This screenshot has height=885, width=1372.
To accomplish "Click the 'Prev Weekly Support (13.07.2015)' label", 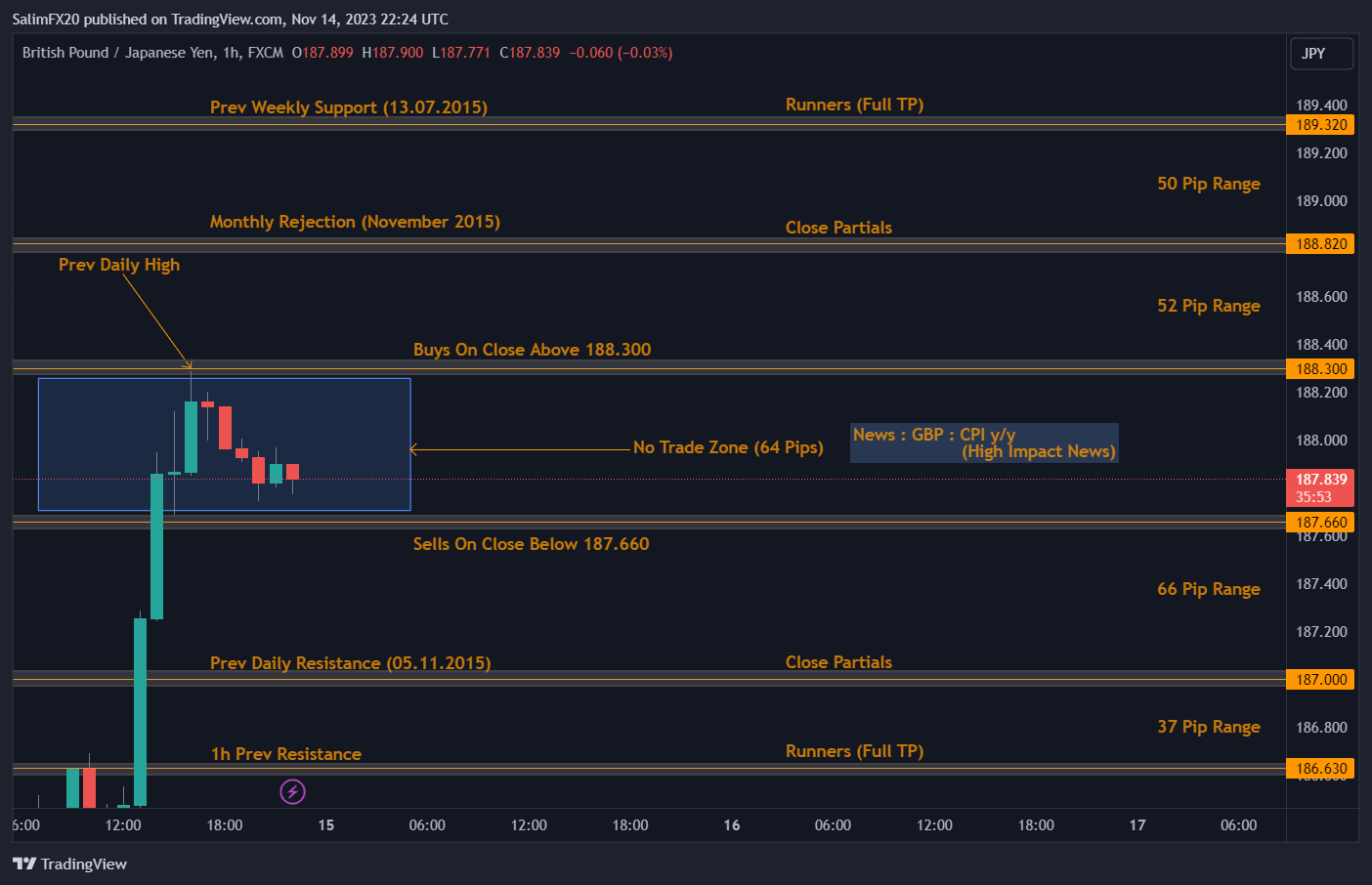I will click(x=349, y=107).
